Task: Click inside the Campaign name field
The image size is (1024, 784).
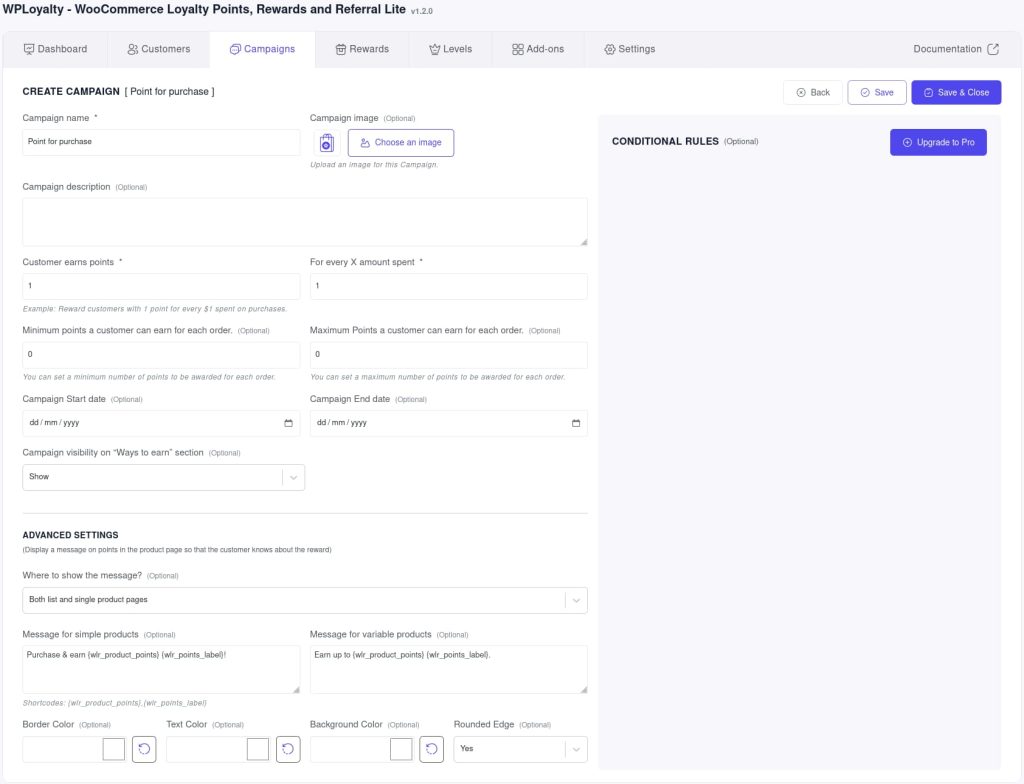Action: (x=160, y=141)
